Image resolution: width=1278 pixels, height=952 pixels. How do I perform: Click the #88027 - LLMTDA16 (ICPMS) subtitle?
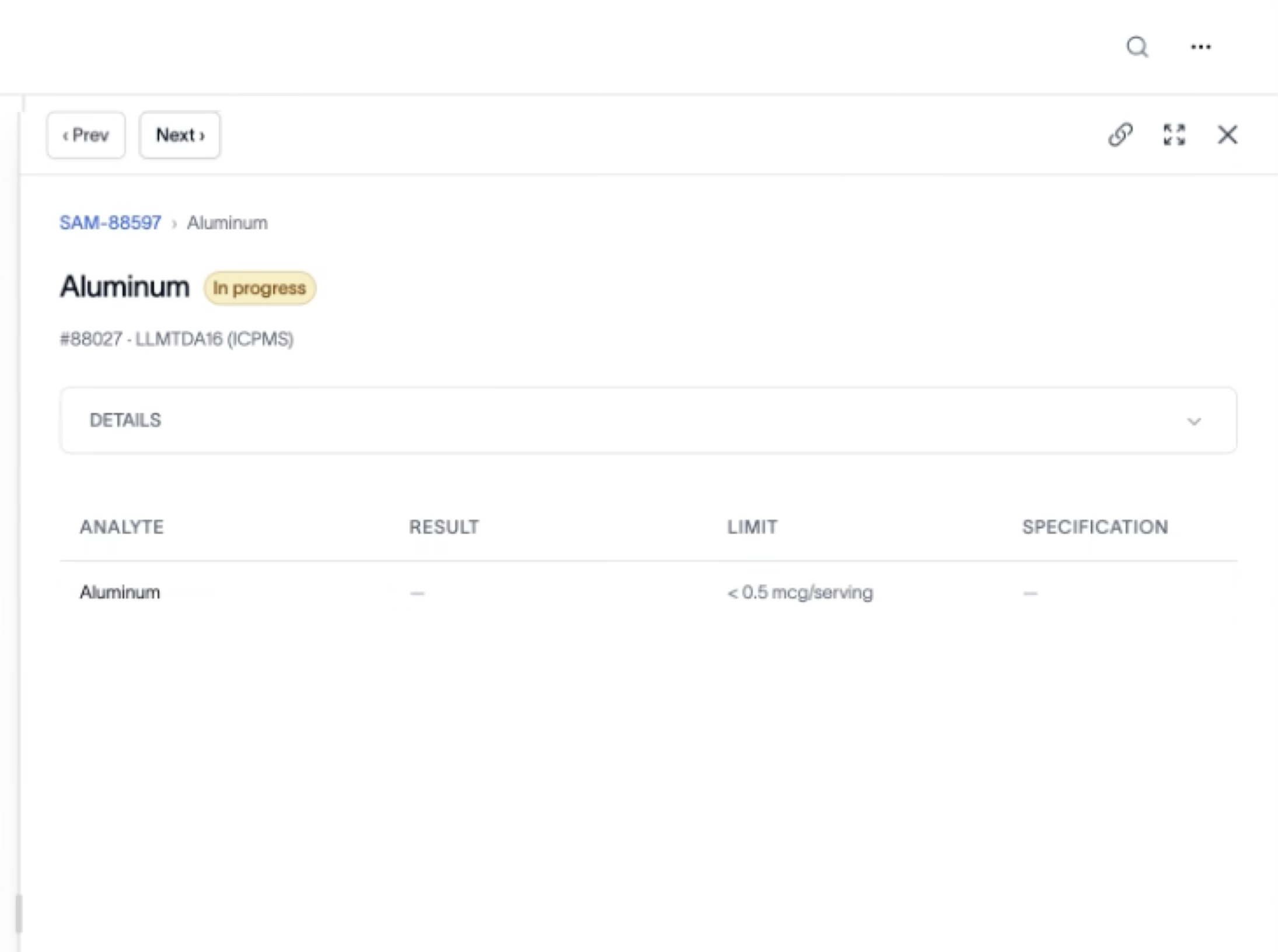click(x=176, y=339)
